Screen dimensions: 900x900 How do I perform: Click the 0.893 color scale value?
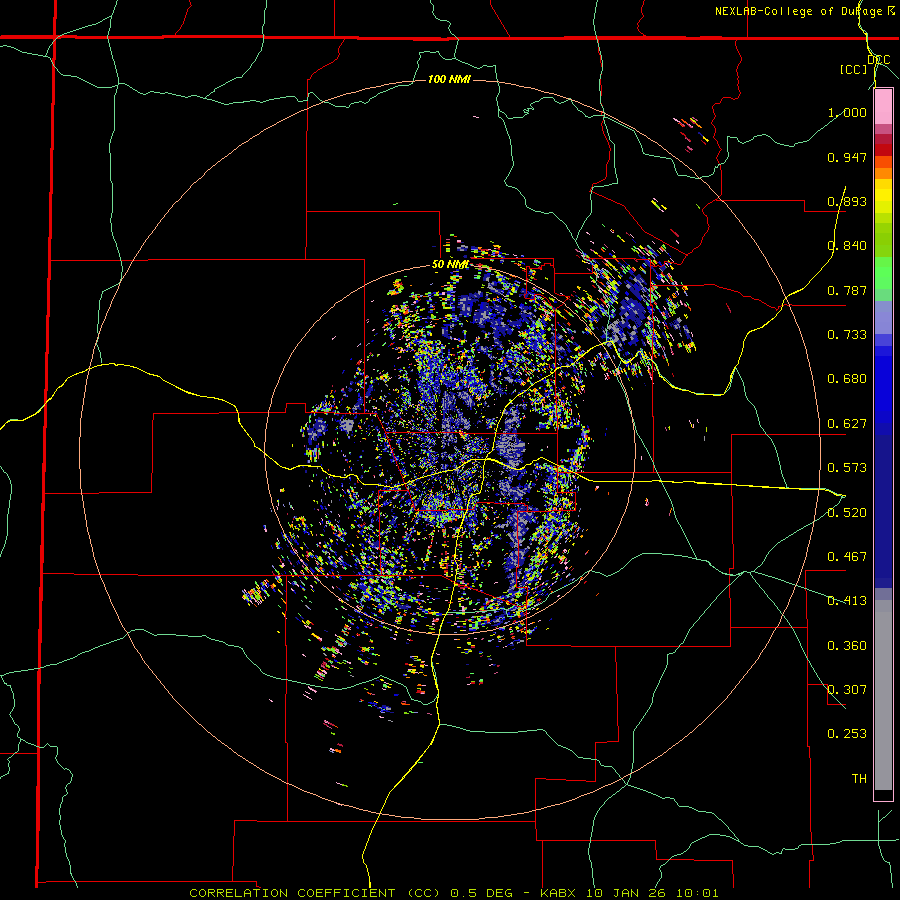(x=847, y=201)
